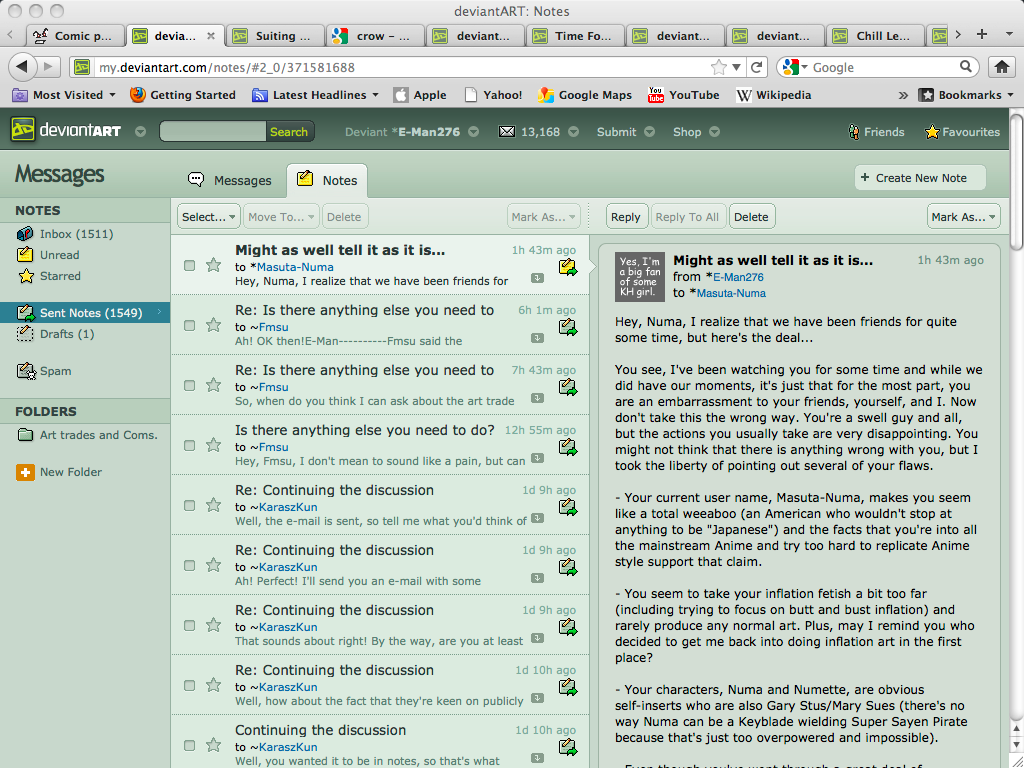Screen dimensions: 1024x768
Task: Click the deviantART logo icon
Action: (22, 131)
